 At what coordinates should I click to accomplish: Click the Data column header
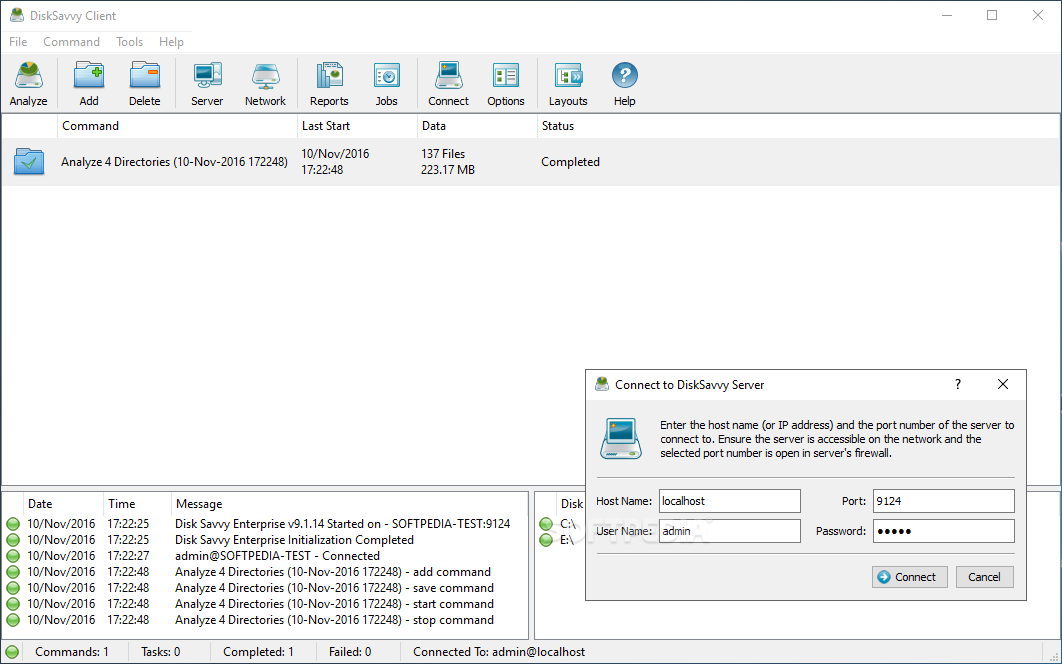477,126
